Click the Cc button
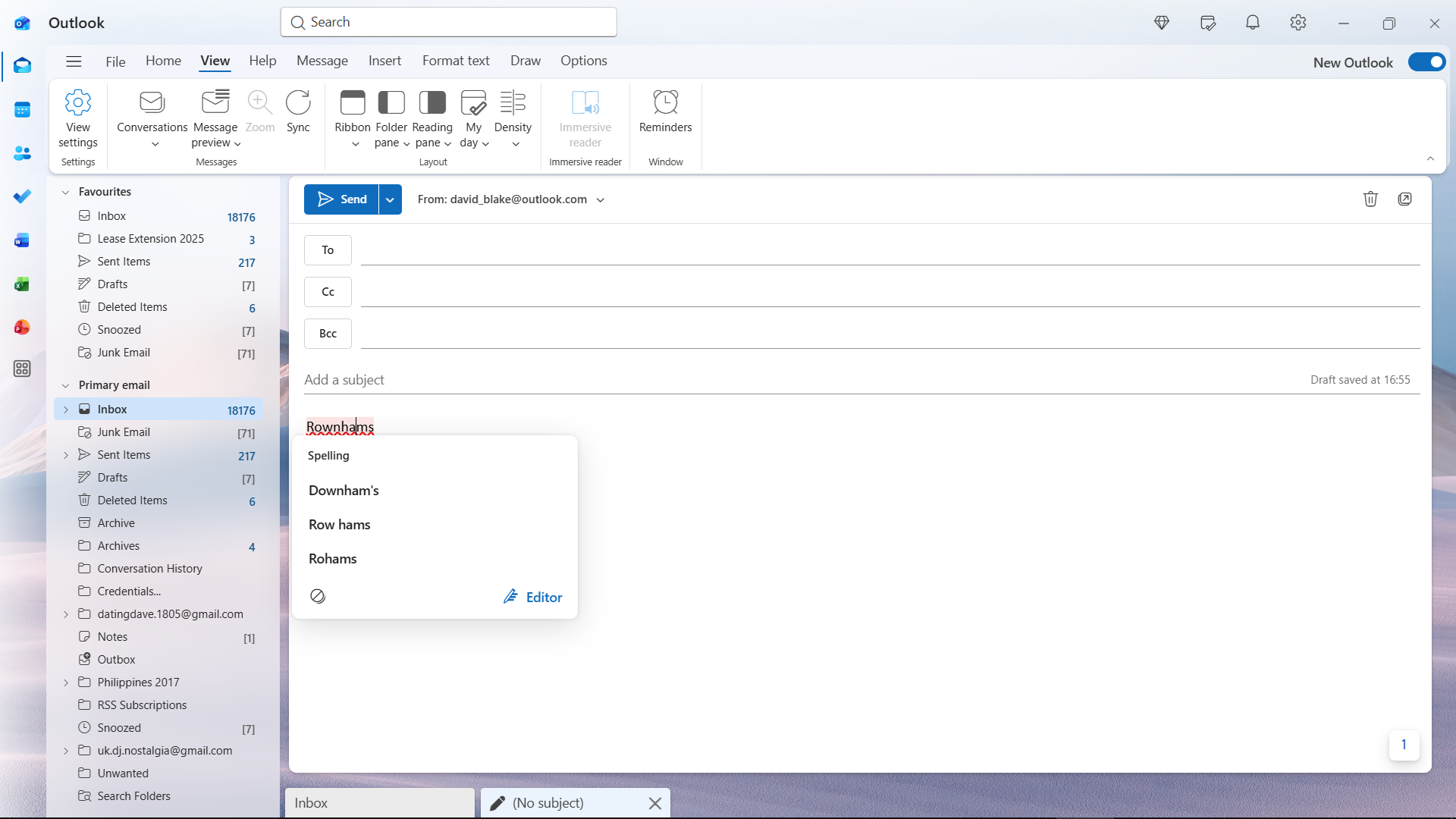This screenshot has width=1456, height=819. click(x=328, y=292)
